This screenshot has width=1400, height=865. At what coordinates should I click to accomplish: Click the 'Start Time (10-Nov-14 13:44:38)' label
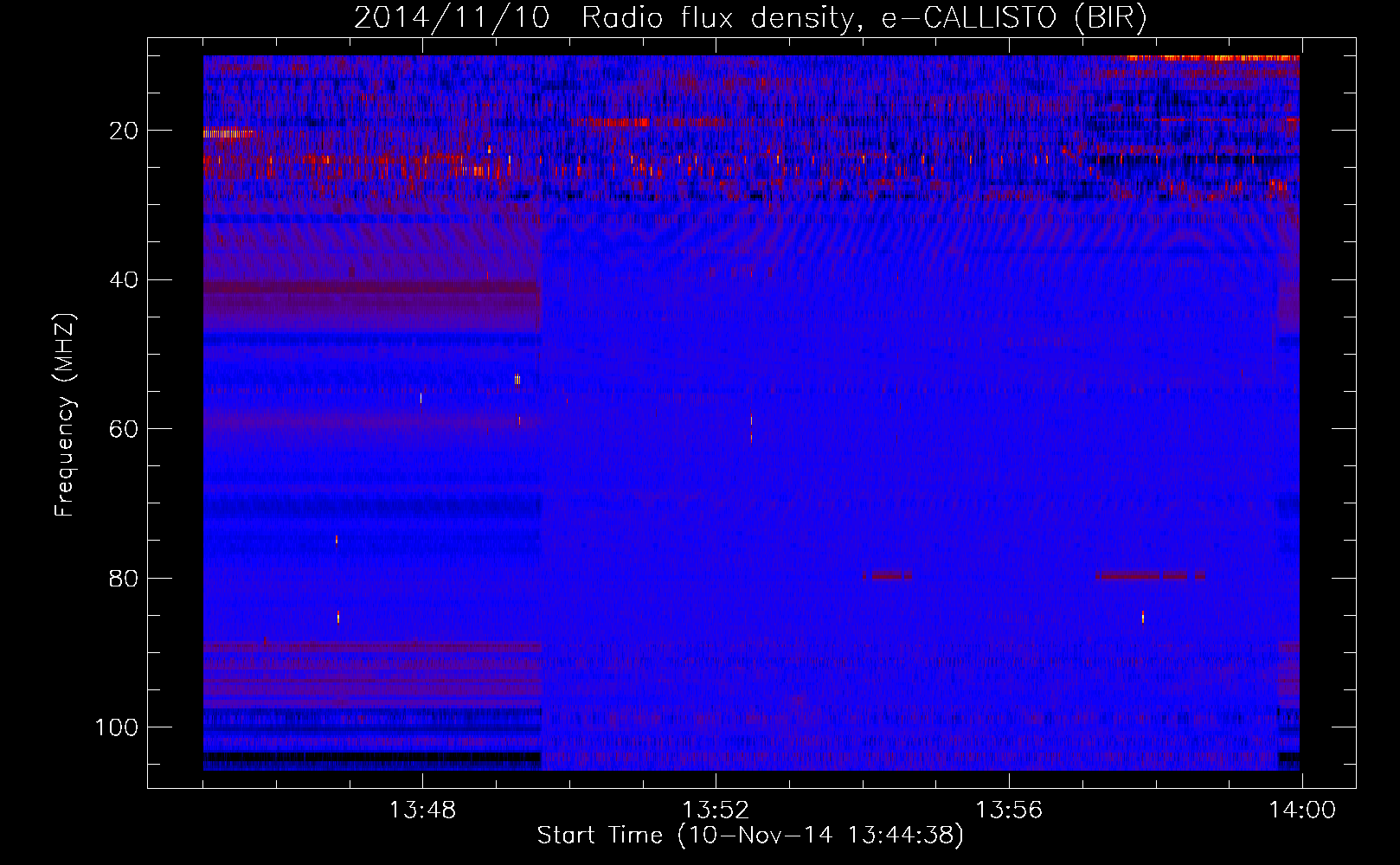pos(750,836)
